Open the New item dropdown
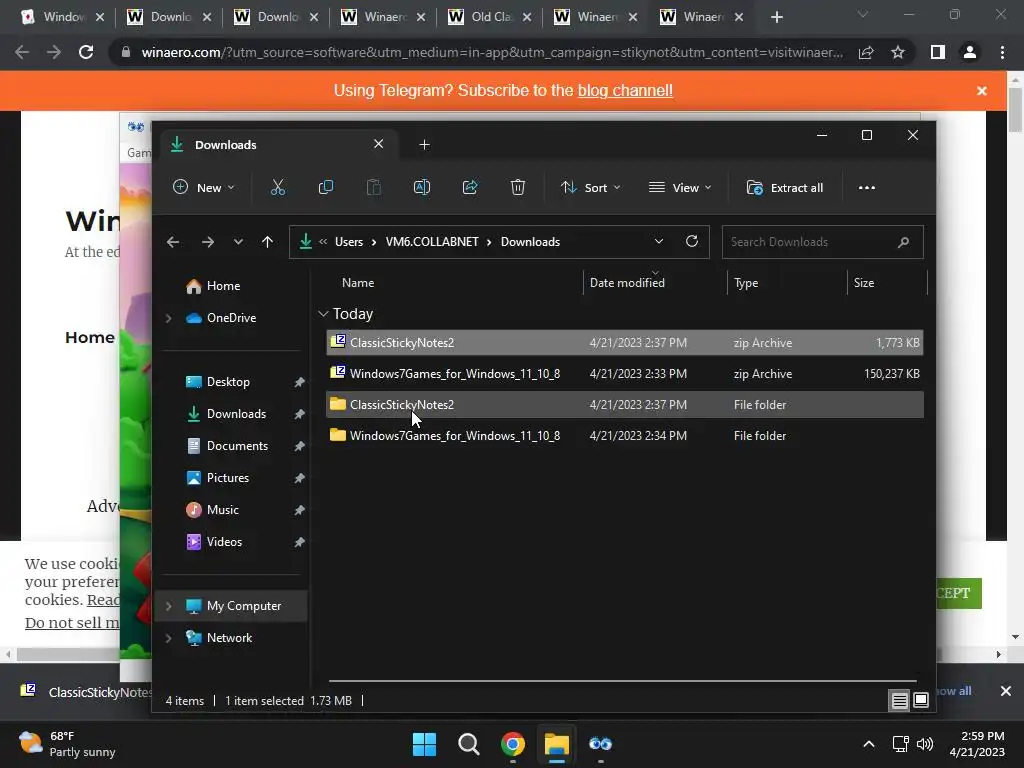The height and width of the screenshot is (768, 1024). point(203,187)
